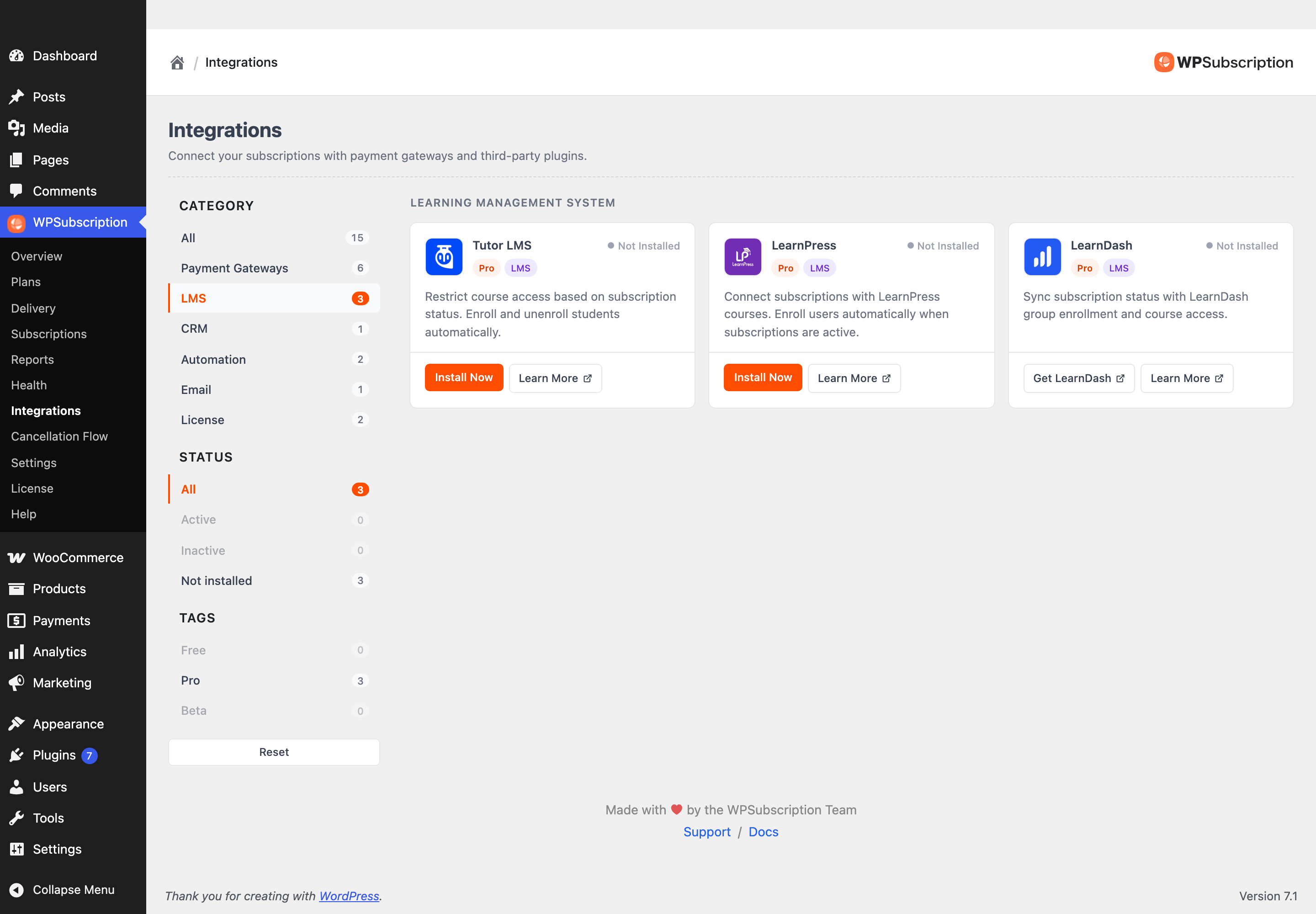Select the All status filter
The height and width of the screenshot is (914, 1316).
pyautogui.click(x=274, y=489)
